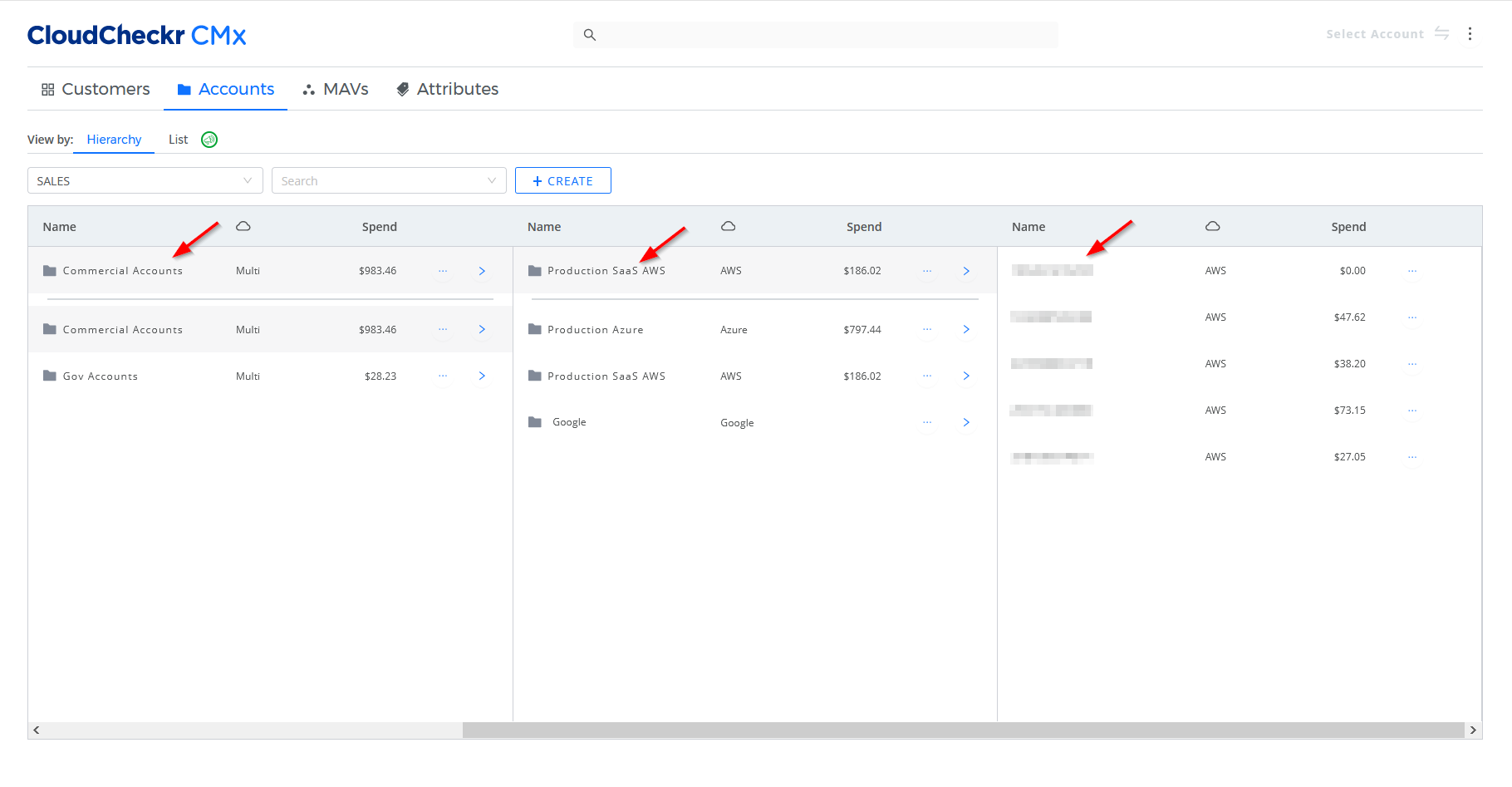Click in the top search input field

point(816,35)
